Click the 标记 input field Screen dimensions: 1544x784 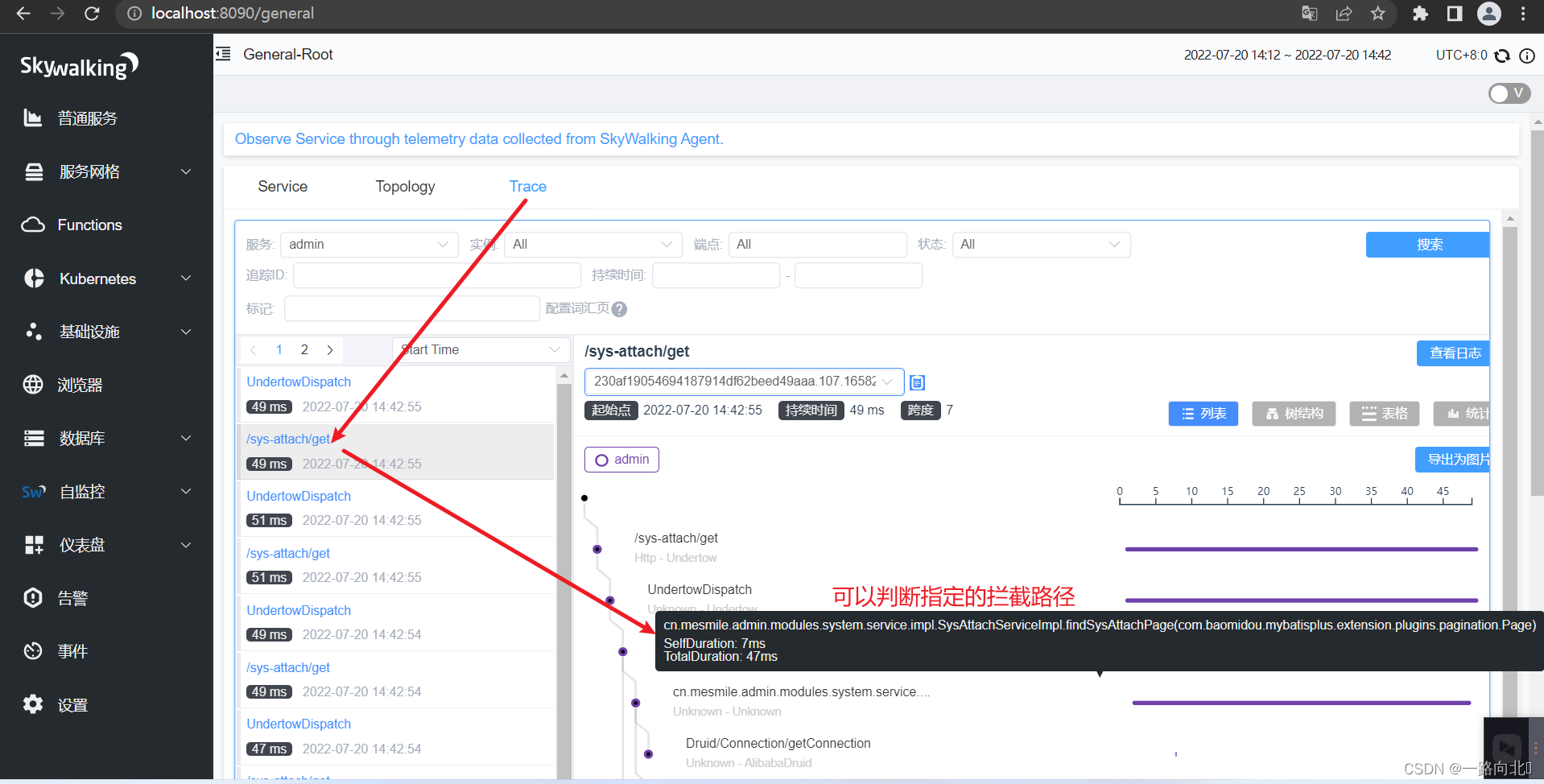412,309
